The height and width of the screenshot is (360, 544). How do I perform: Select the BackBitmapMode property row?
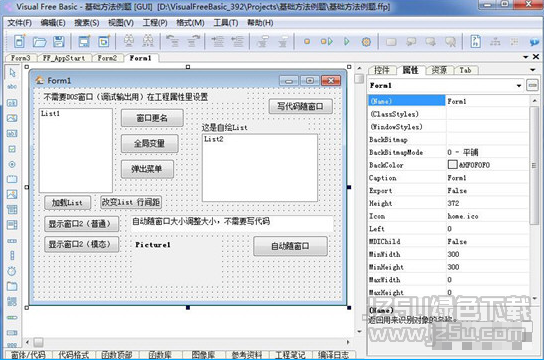click(448, 152)
